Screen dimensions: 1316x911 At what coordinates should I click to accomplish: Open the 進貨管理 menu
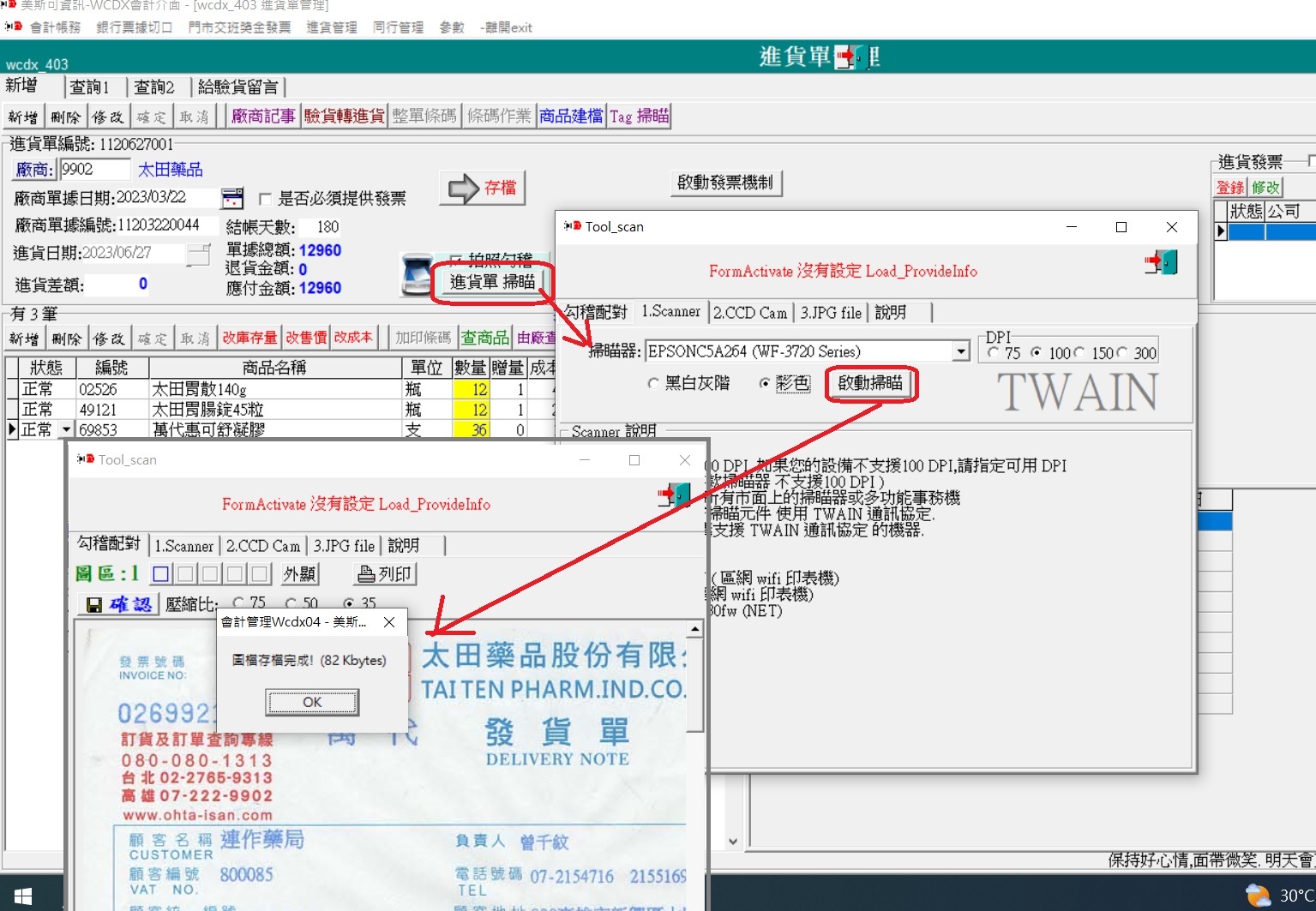332,27
